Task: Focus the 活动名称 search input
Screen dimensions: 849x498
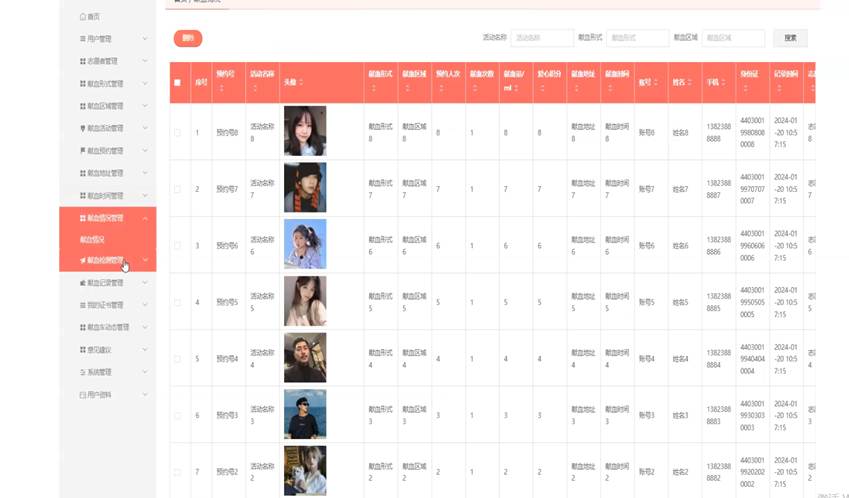Action: (542, 38)
